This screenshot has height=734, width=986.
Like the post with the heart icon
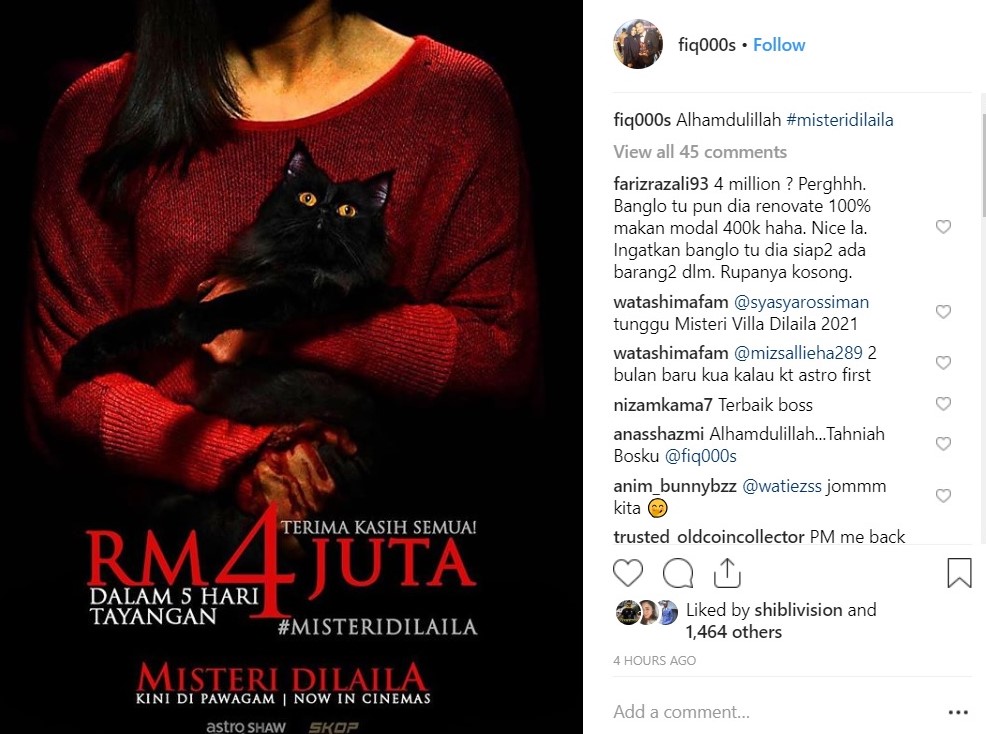628,573
